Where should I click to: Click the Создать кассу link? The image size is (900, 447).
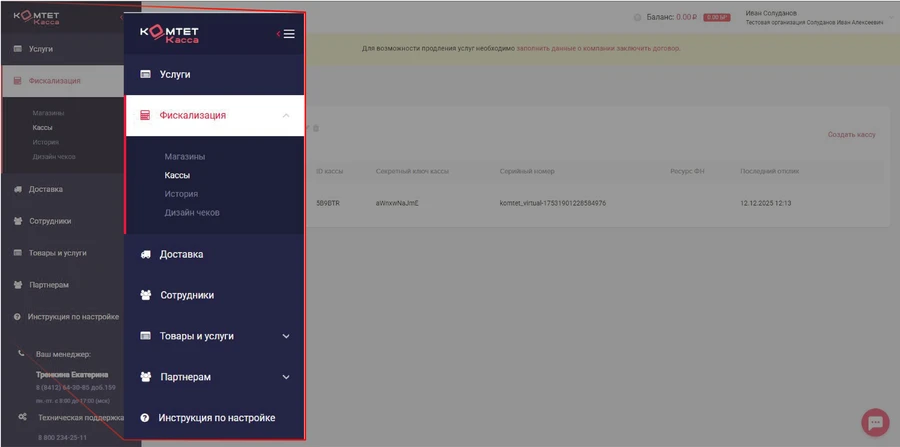(851, 134)
